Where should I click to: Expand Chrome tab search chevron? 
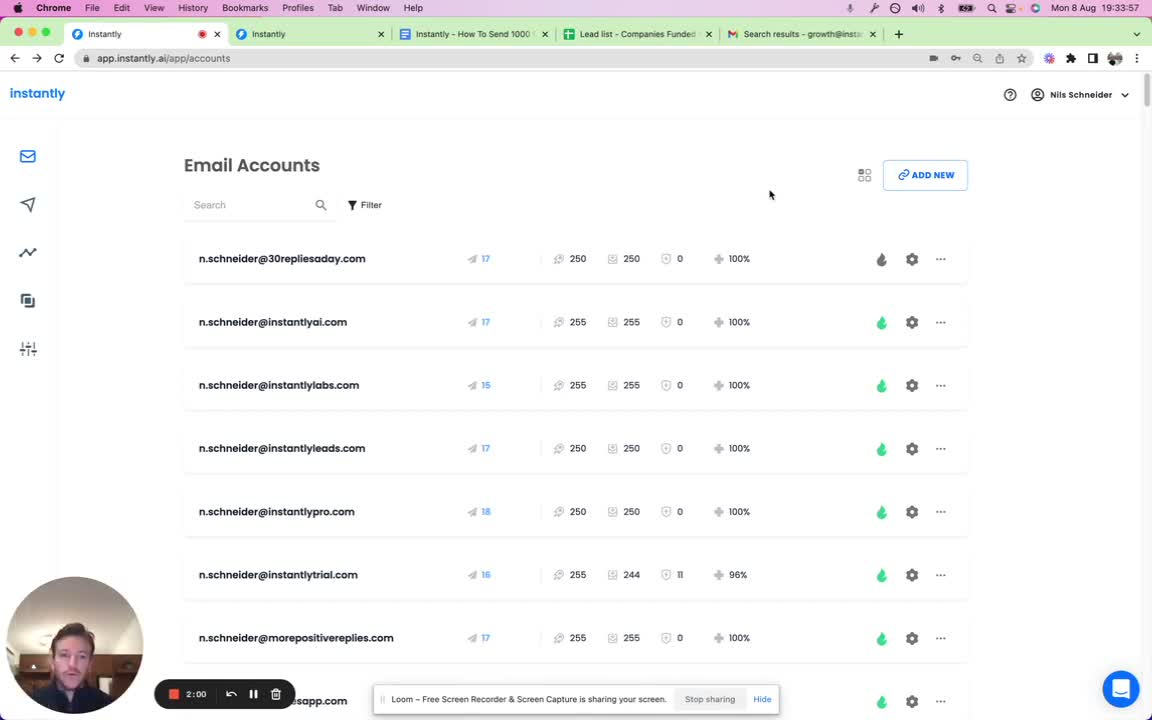pyautogui.click(x=1137, y=34)
